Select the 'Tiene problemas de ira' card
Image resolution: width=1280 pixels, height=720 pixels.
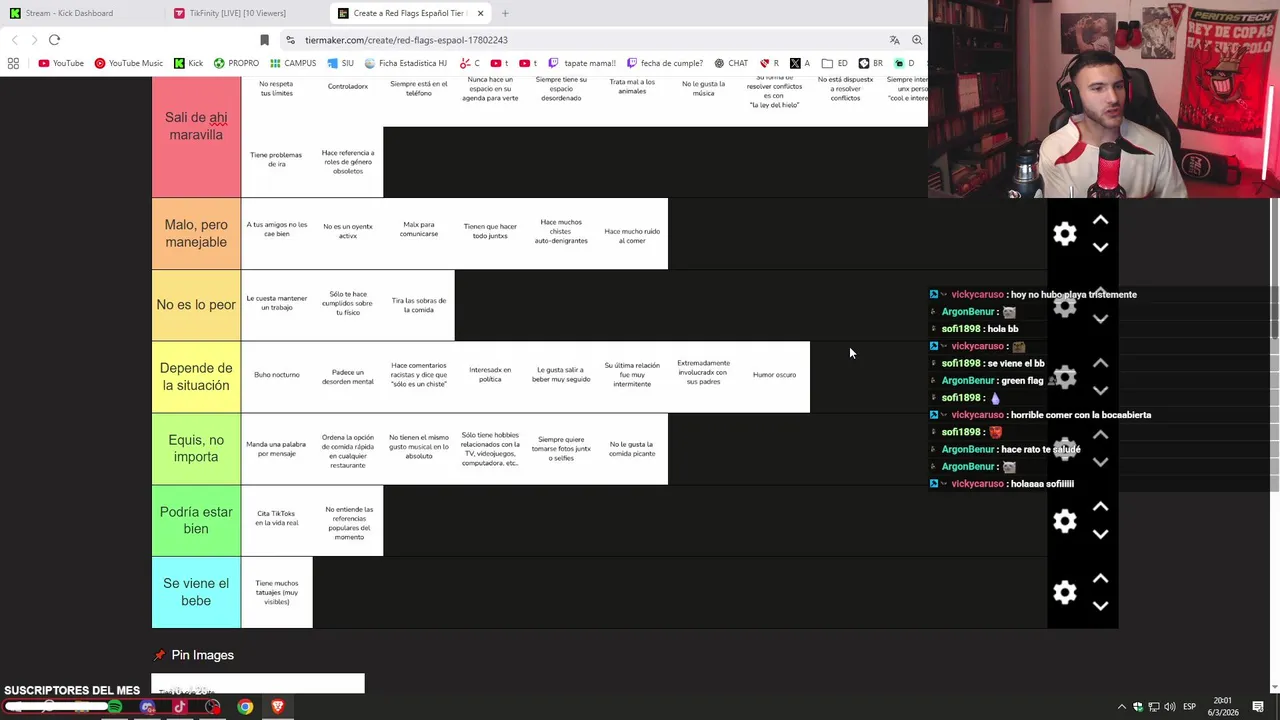pos(276,162)
